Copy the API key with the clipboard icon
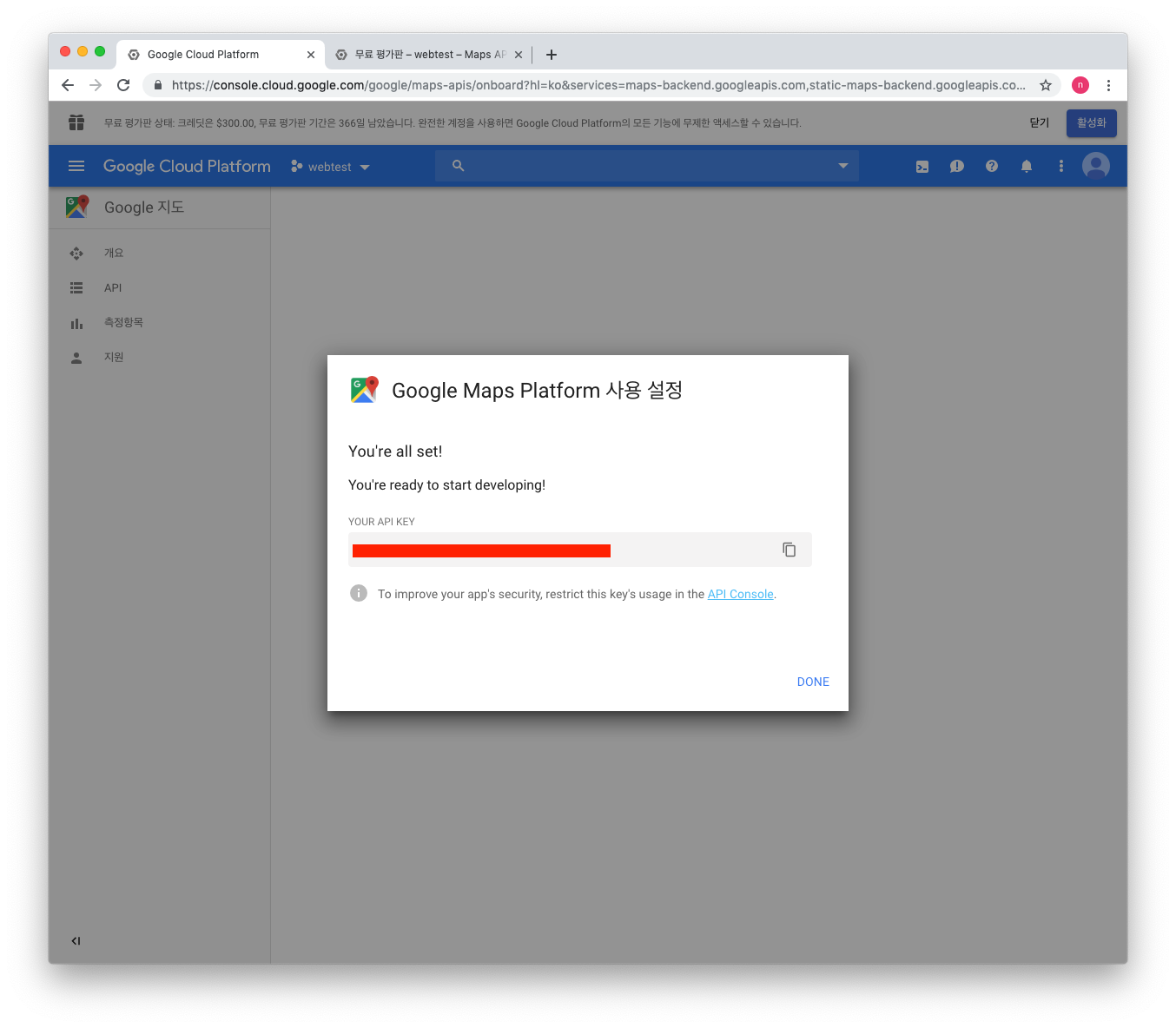This screenshot has height=1028, width=1176. point(789,550)
